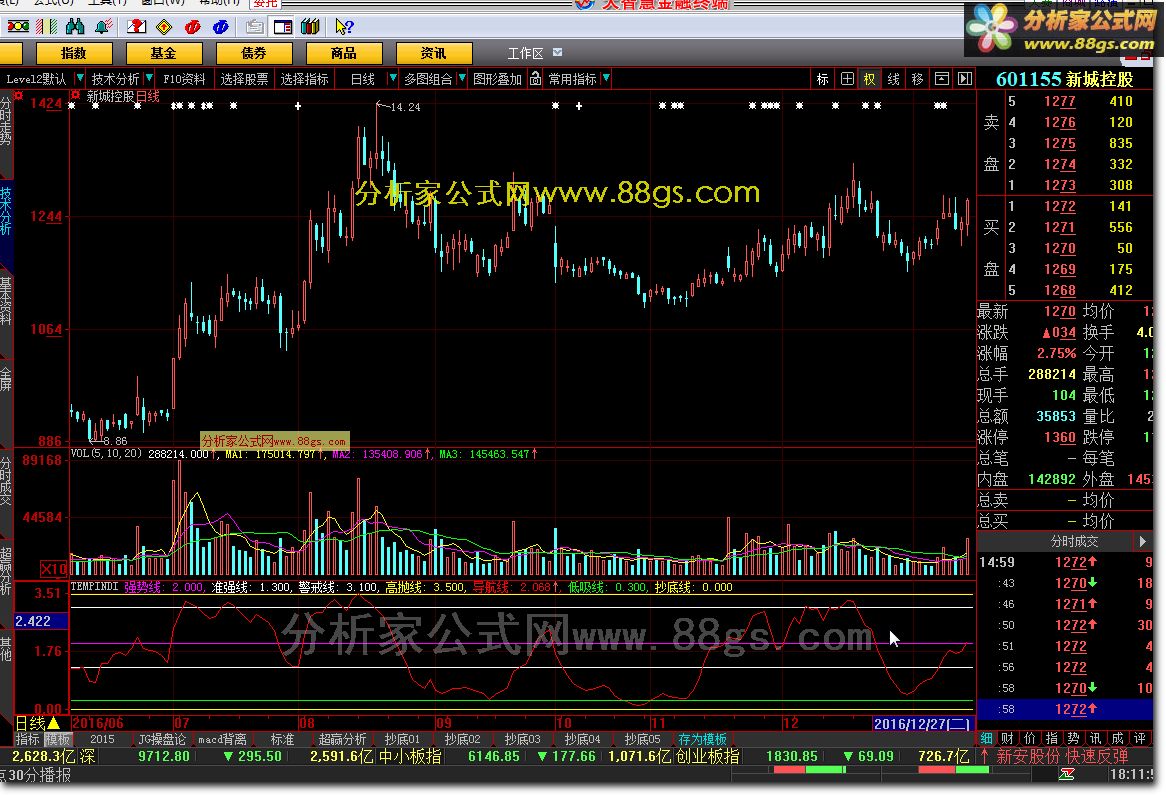Click 选择指标 button
This screenshot has height=795, width=1166.
tap(304, 79)
